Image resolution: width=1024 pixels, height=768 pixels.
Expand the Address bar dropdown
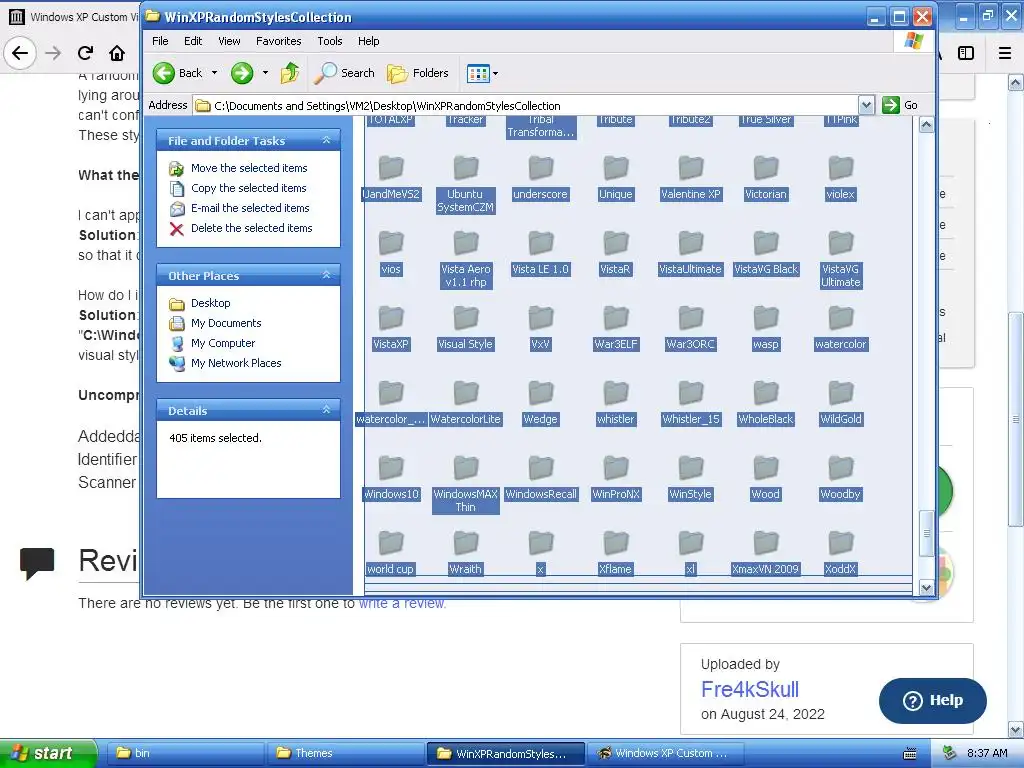[x=866, y=105]
